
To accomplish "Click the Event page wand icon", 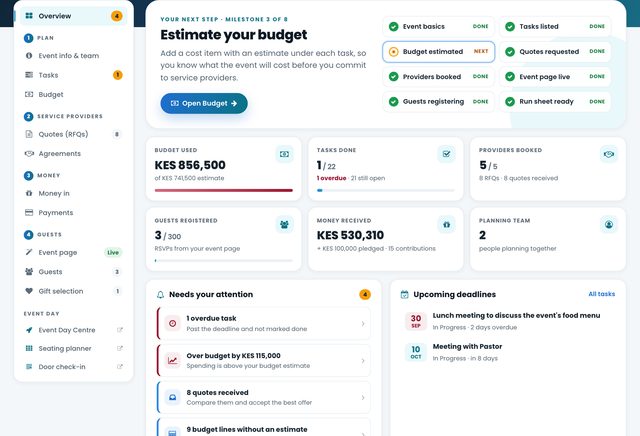I will pyautogui.click(x=29, y=252).
